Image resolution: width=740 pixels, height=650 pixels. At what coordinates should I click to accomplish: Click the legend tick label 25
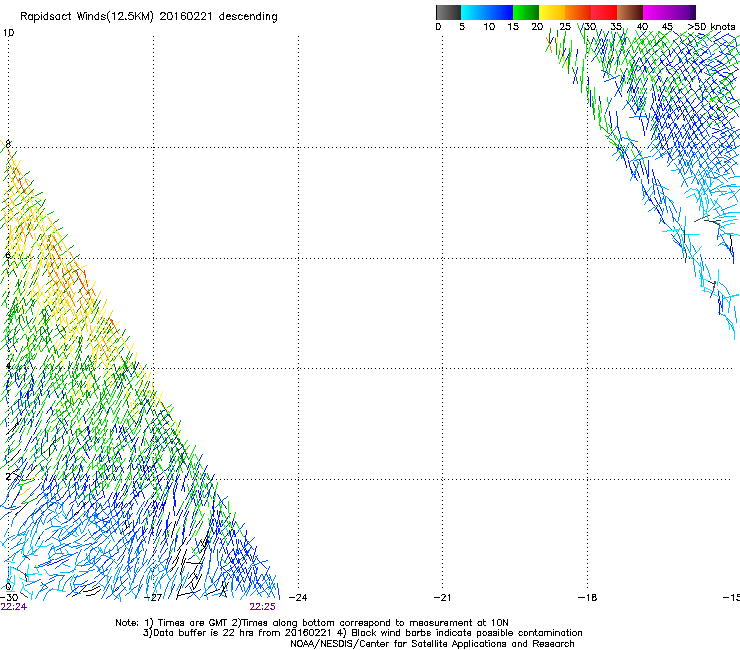point(565,27)
